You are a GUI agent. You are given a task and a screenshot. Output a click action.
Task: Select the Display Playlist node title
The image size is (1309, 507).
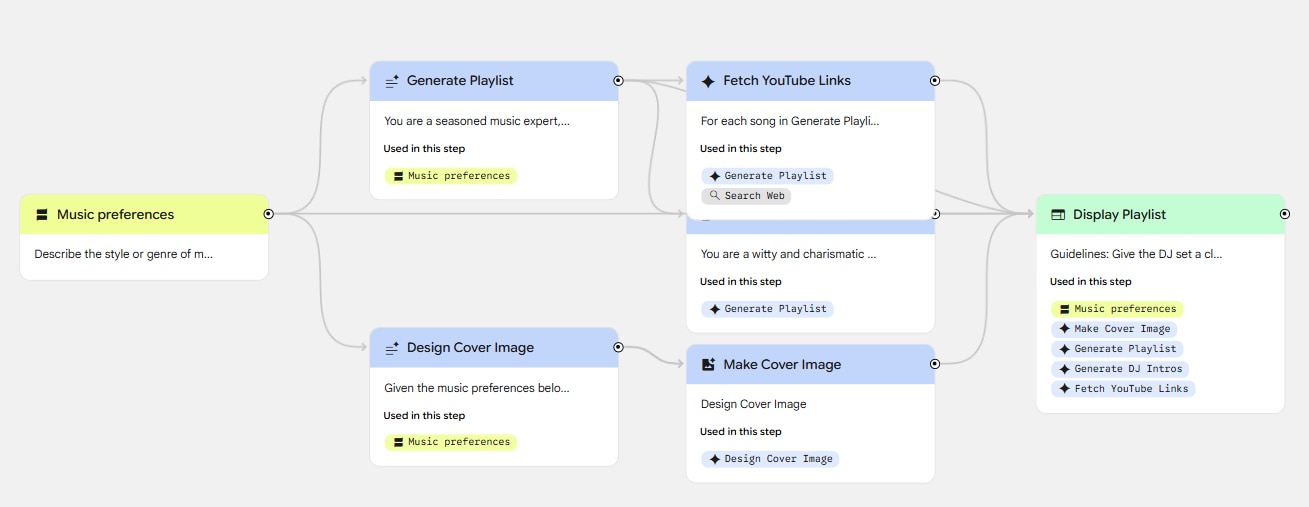click(x=1119, y=215)
